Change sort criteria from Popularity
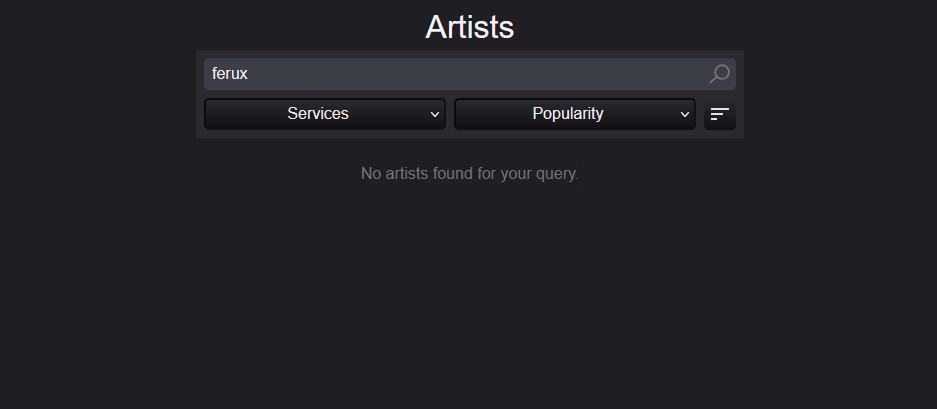Screen dimensions: 937x409 coord(574,114)
